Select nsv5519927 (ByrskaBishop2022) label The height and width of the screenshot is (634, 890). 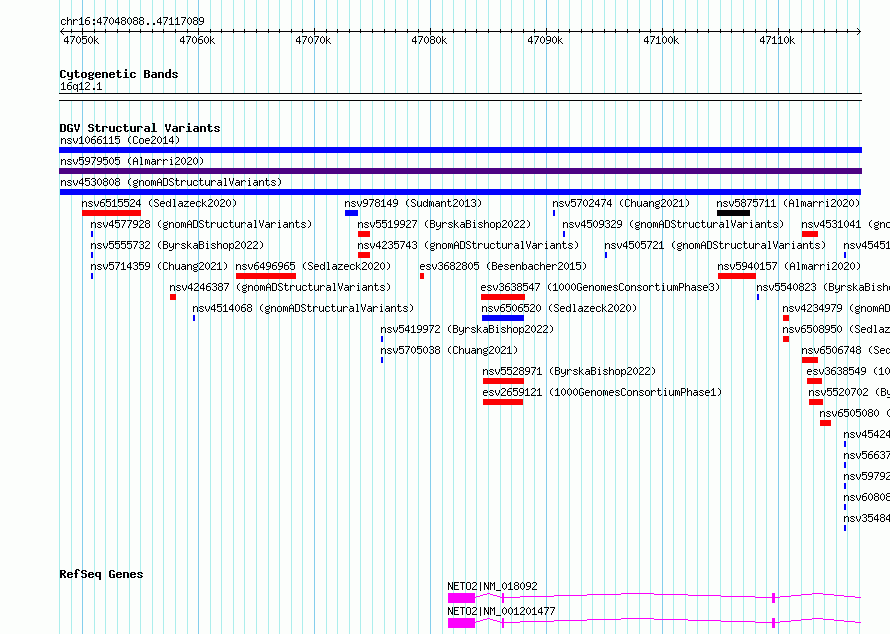[x=444, y=224]
